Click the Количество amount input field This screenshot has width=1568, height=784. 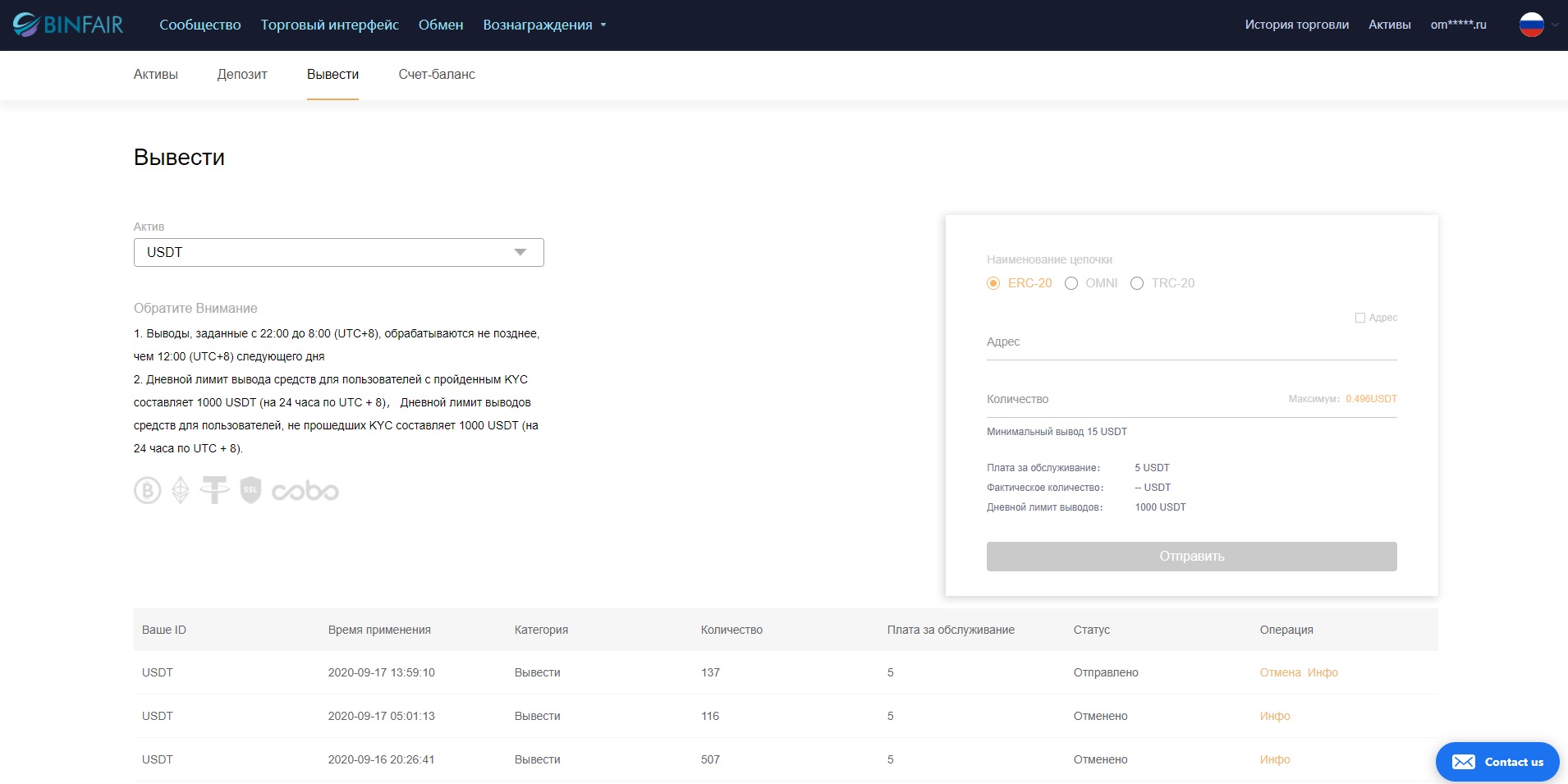tap(1133, 400)
